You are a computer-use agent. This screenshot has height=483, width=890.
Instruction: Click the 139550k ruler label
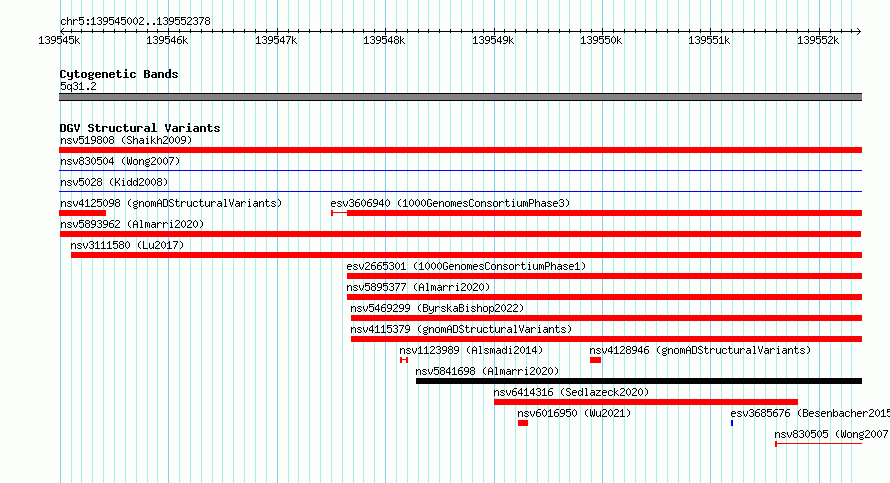pos(601,40)
